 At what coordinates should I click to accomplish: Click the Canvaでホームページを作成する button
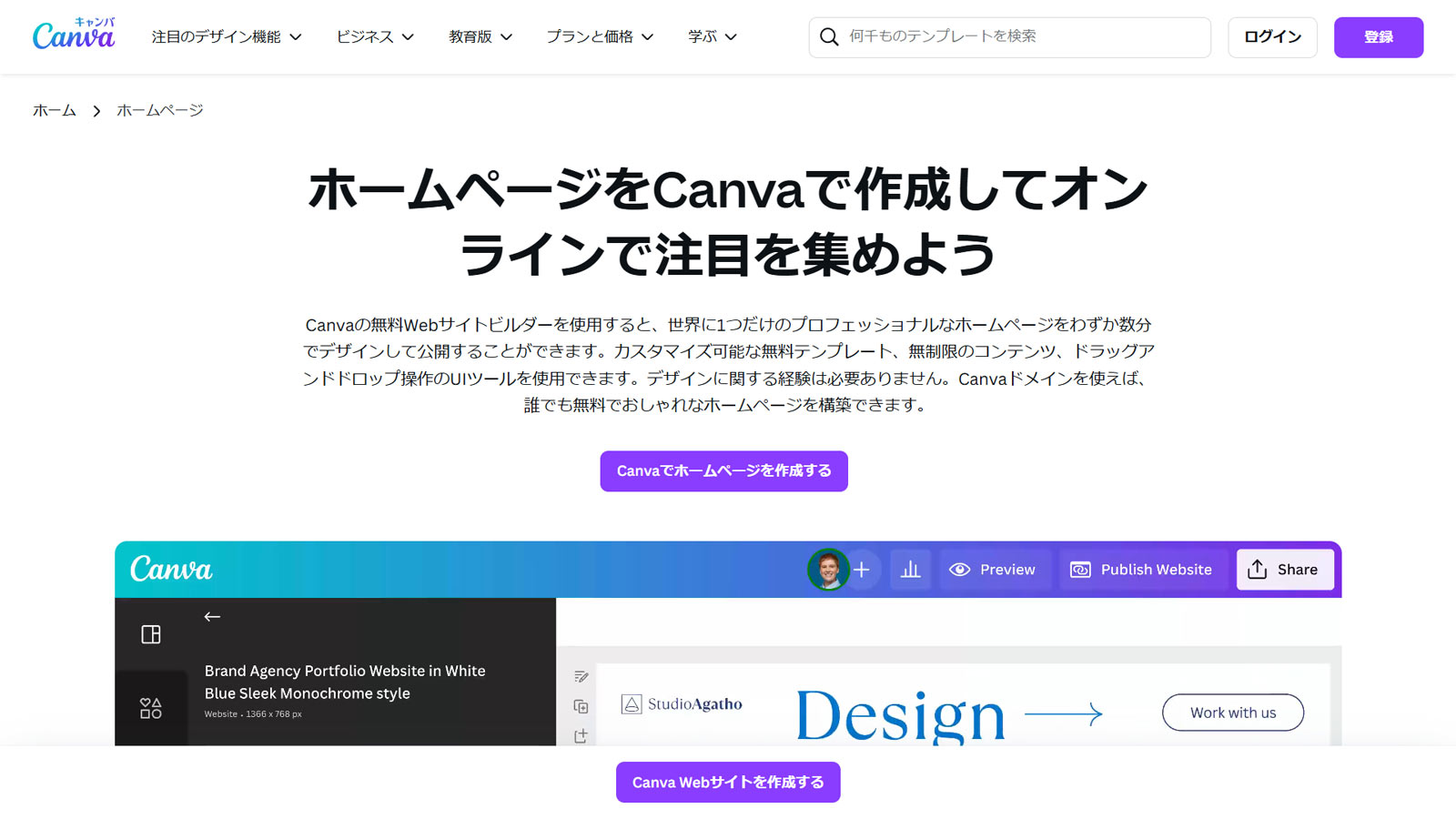click(723, 471)
